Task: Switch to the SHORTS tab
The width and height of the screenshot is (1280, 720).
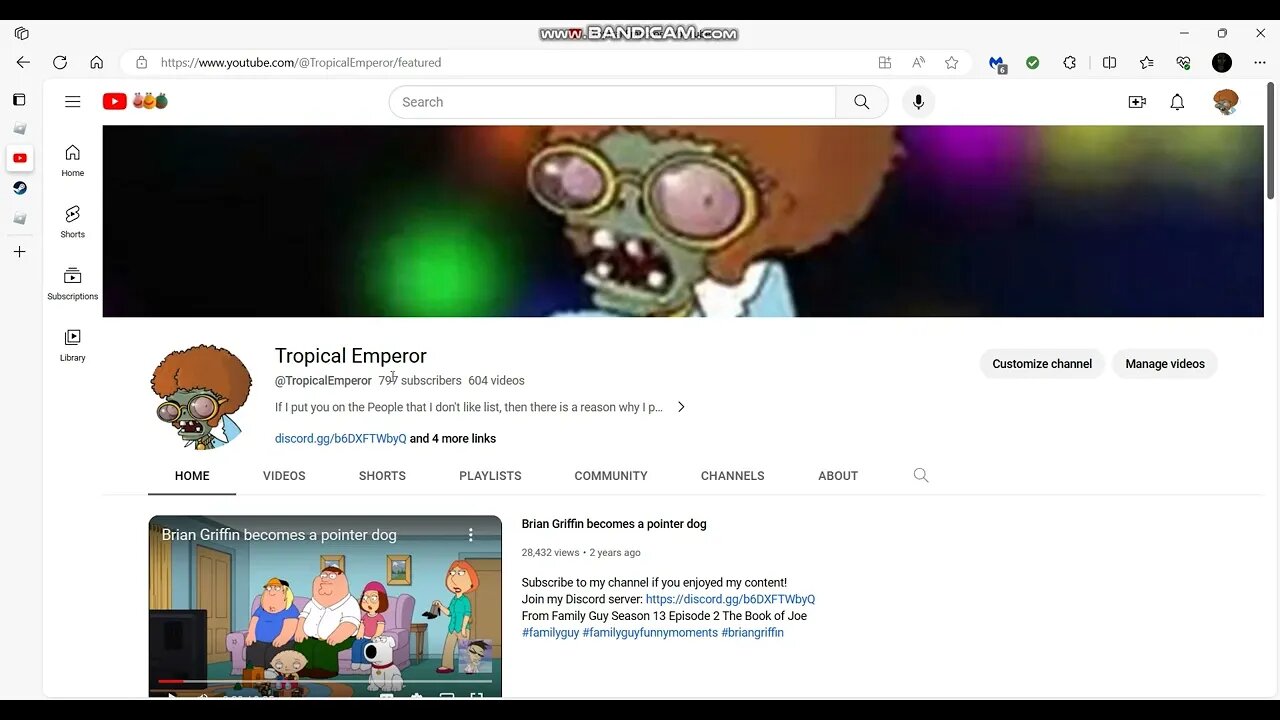Action: tap(382, 476)
